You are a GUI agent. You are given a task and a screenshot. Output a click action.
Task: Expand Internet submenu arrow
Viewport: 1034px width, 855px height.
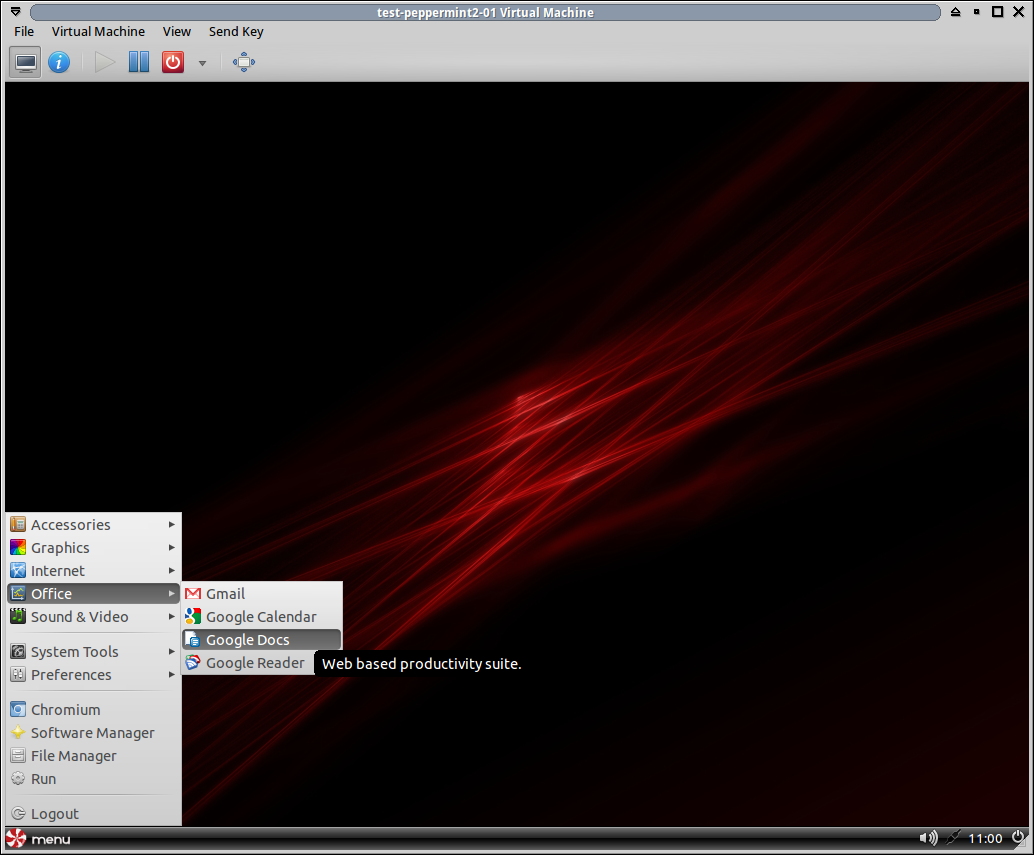click(171, 571)
